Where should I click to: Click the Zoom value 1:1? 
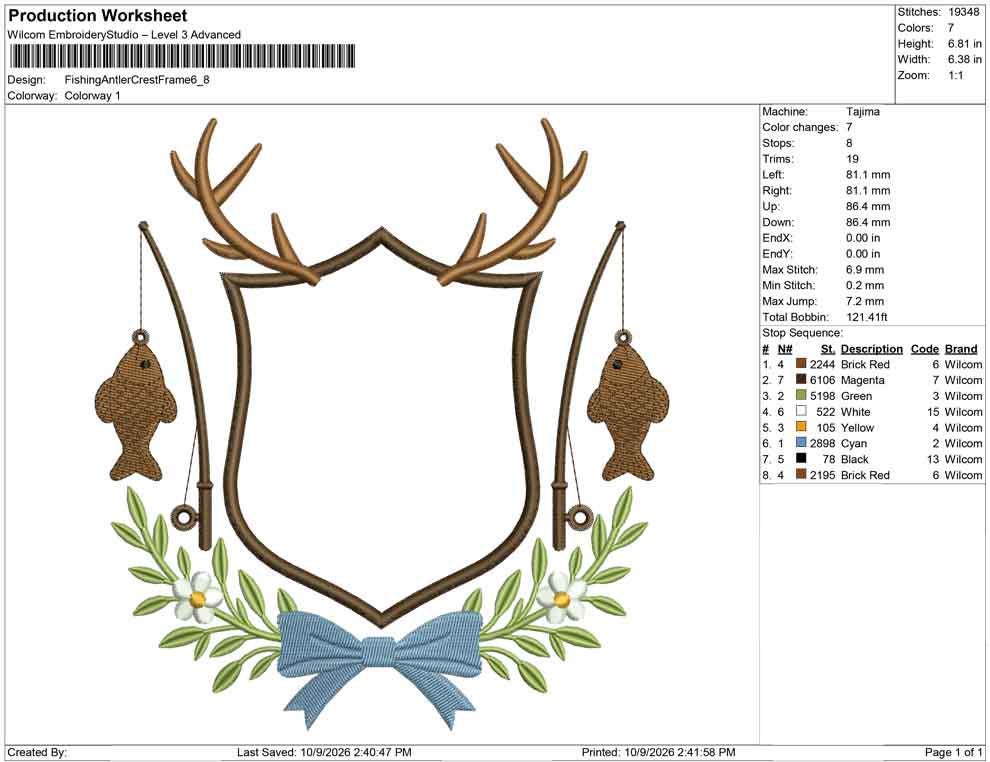[x=955, y=75]
